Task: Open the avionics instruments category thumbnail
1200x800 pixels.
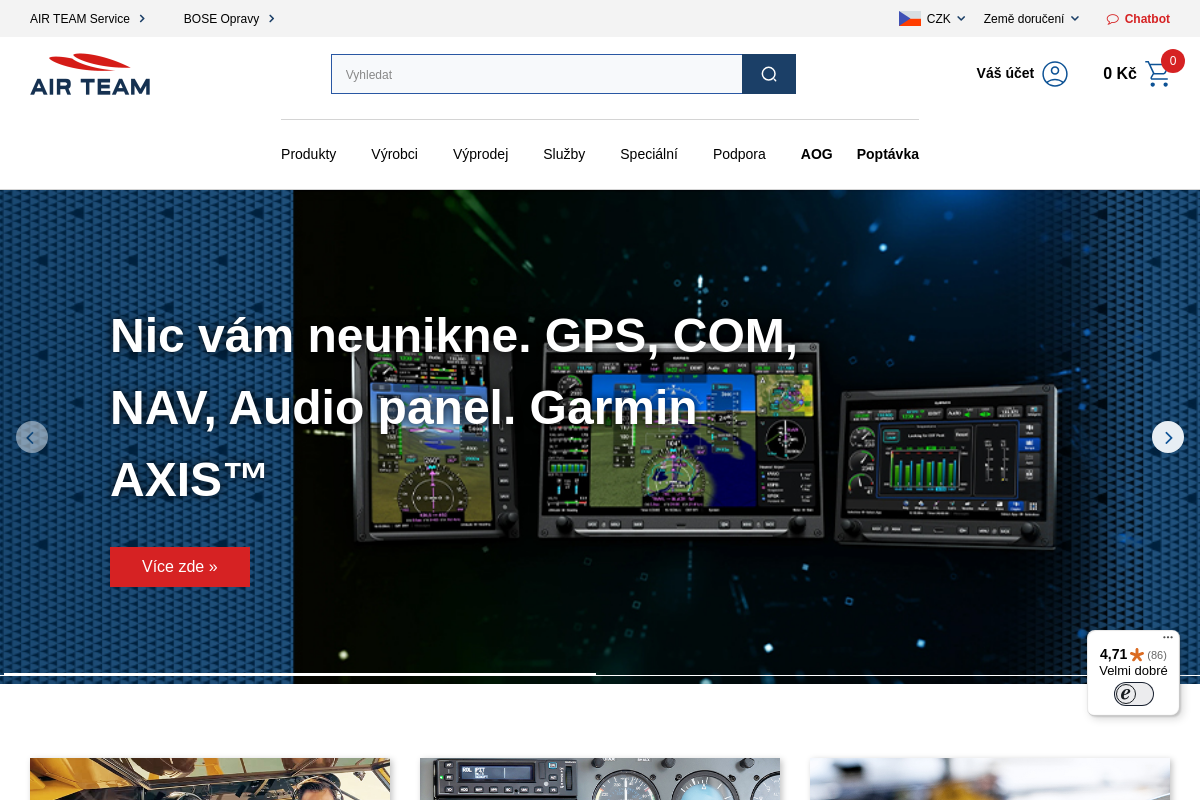Action: tap(600, 779)
